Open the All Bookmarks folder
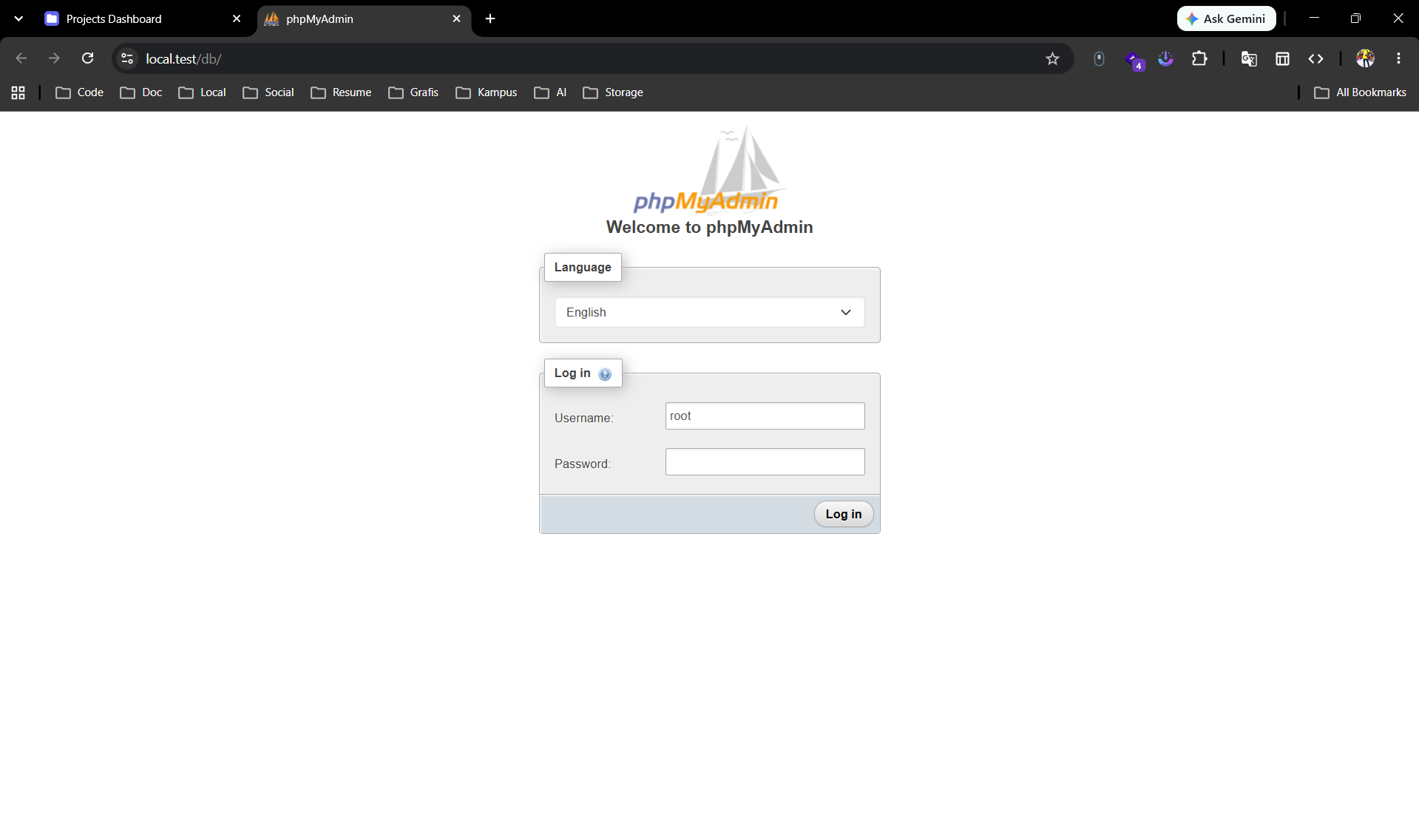Viewport: 1419px width, 840px height. tap(1361, 92)
